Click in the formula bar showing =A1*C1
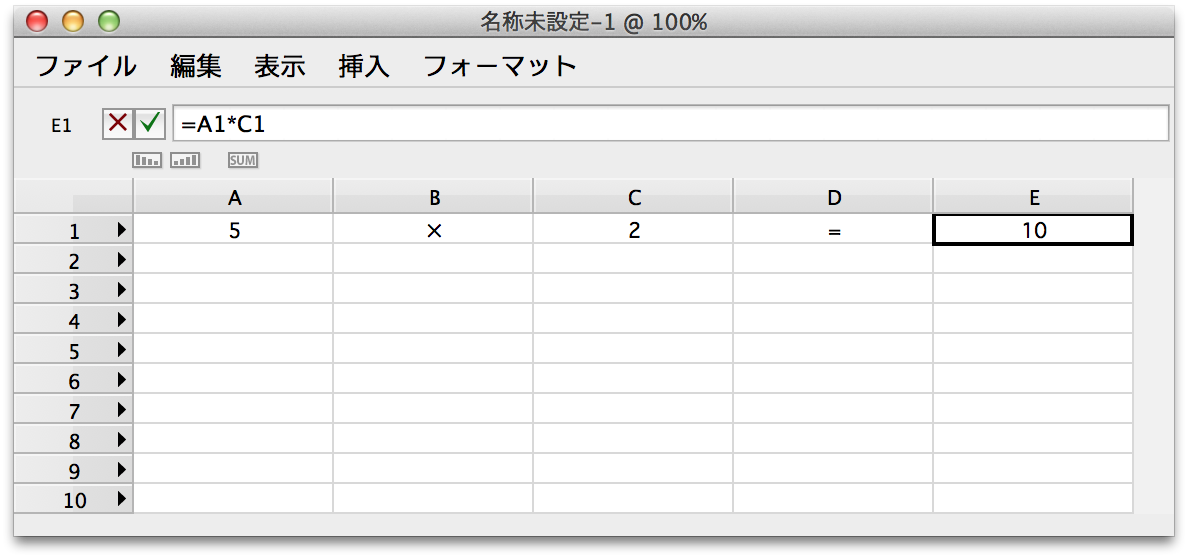1188x558 pixels. [671, 123]
